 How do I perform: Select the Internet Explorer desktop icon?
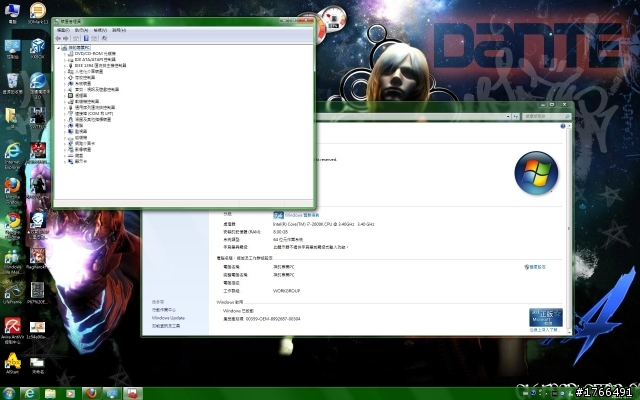coord(12,156)
